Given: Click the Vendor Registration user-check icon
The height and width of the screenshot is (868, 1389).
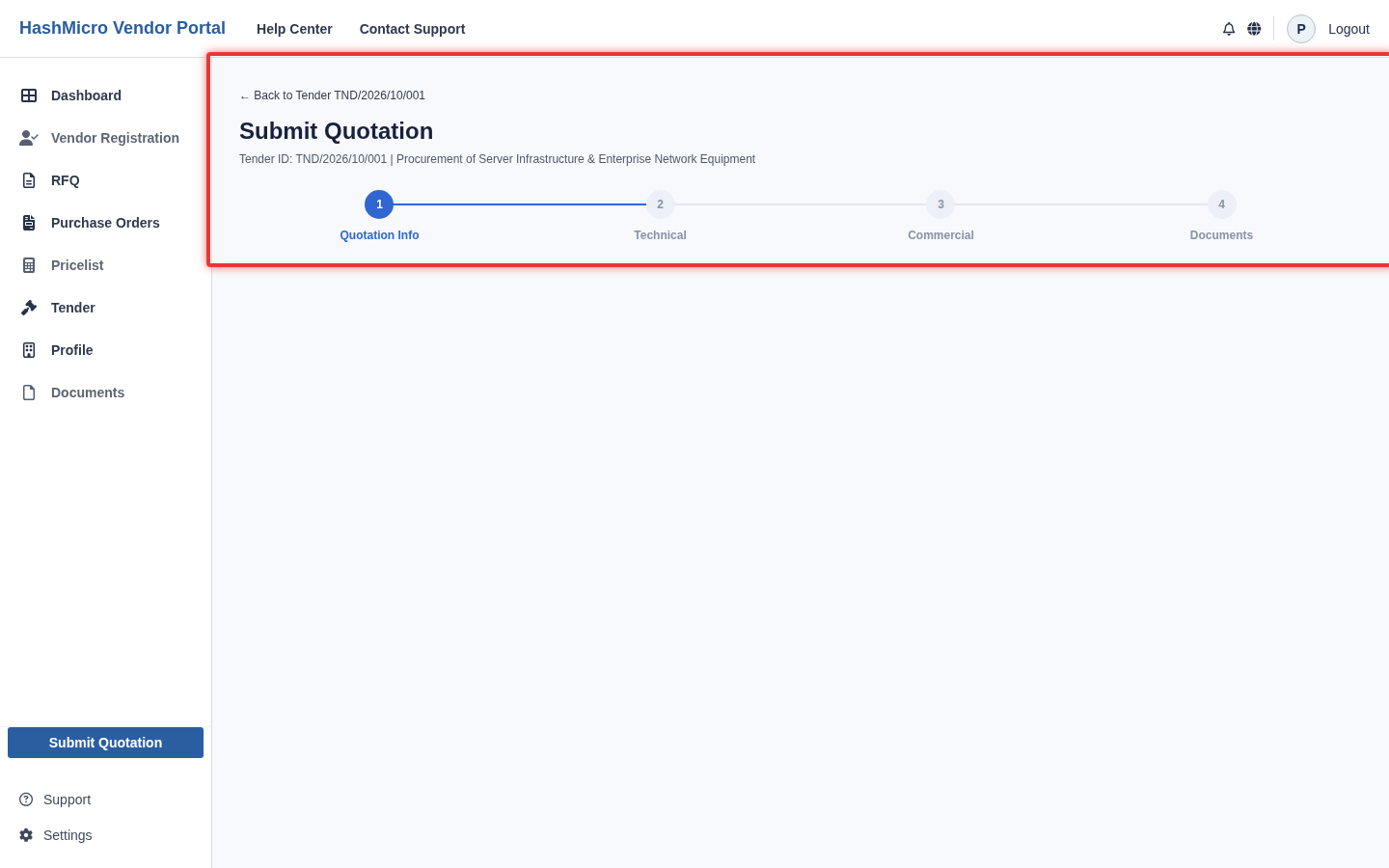Looking at the screenshot, I should pyautogui.click(x=29, y=138).
